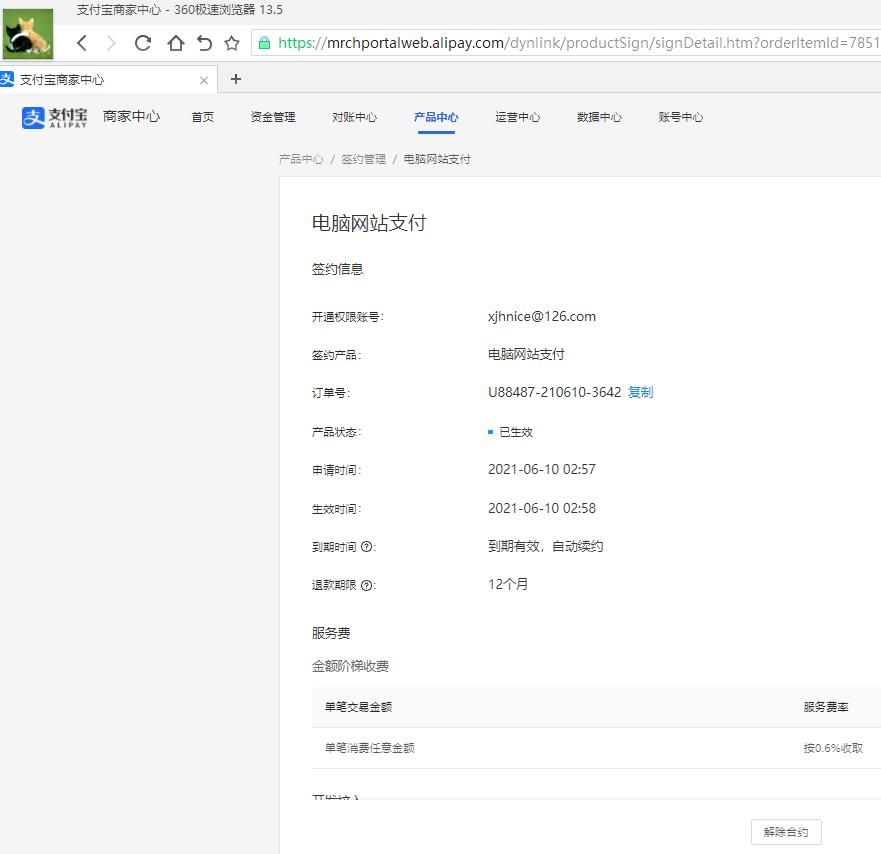Click the cat profile avatar thumbnail

point(28,34)
